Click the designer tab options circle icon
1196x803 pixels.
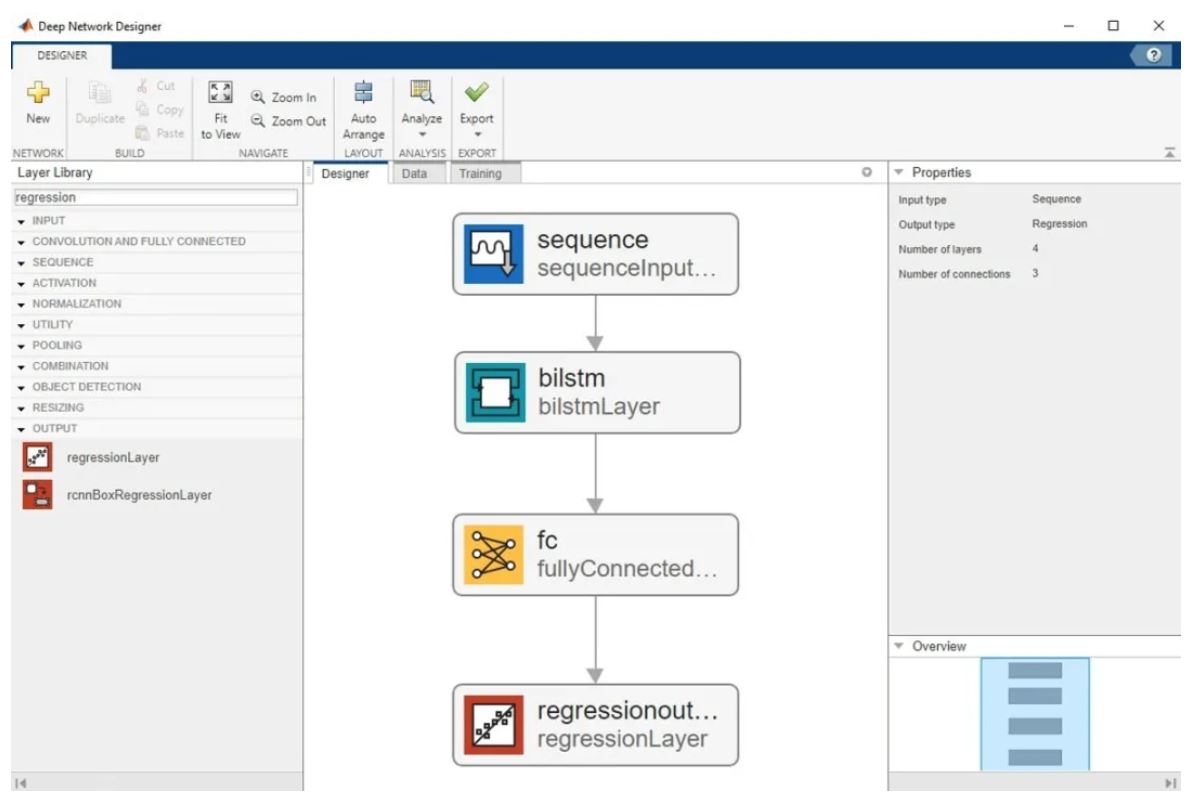pyautogui.click(x=866, y=172)
